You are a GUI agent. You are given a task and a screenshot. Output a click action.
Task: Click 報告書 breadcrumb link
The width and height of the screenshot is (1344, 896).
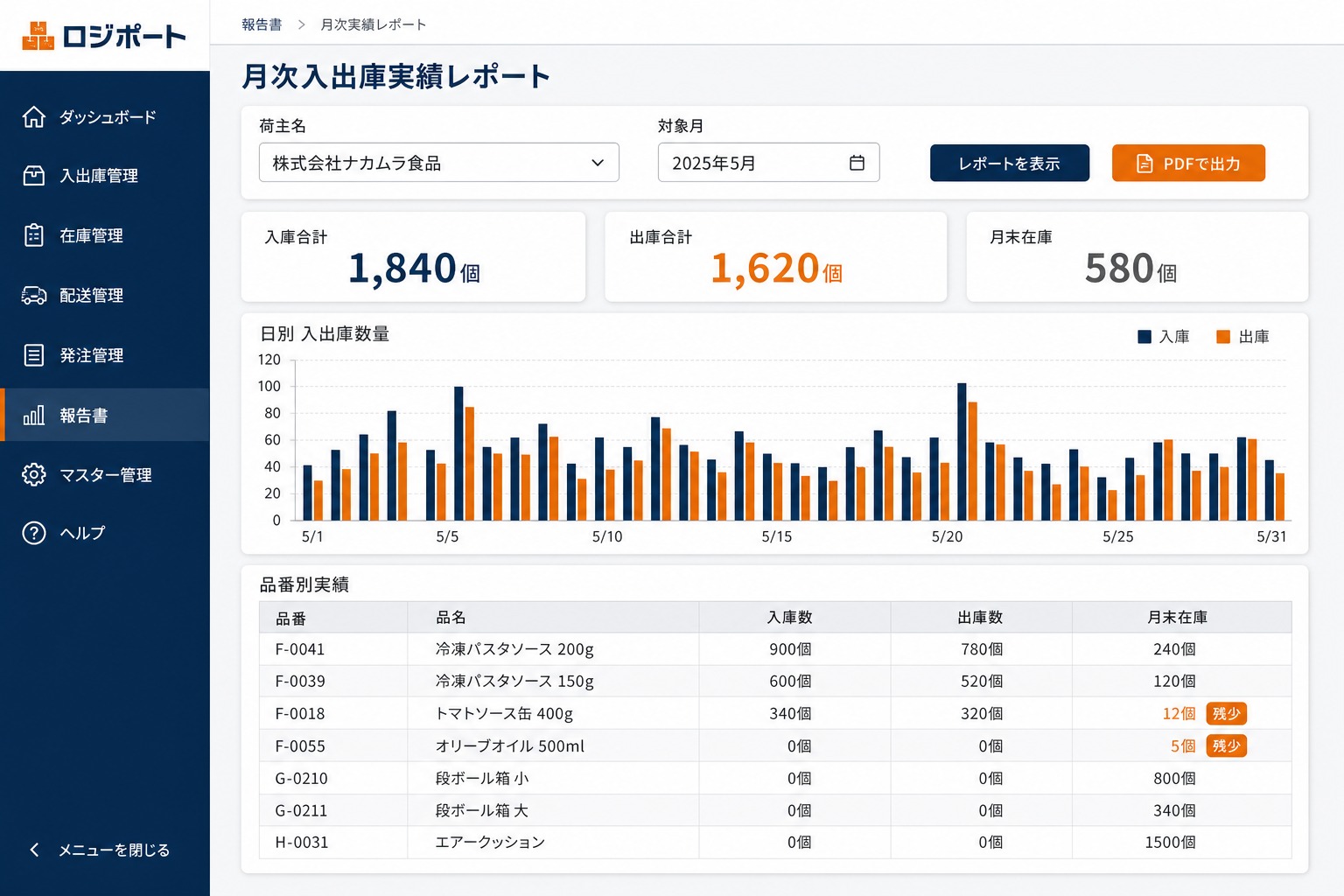pyautogui.click(x=262, y=24)
